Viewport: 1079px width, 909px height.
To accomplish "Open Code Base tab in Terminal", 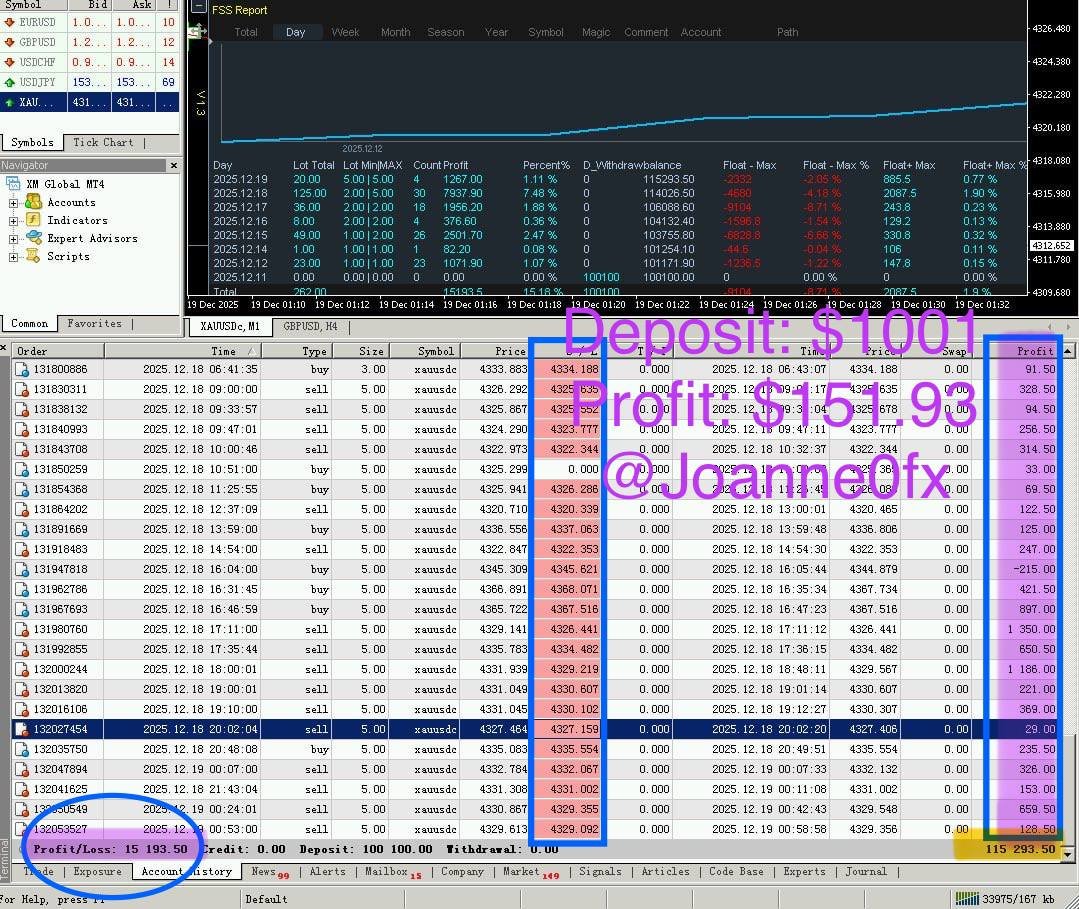I will [x=736, y=872].
